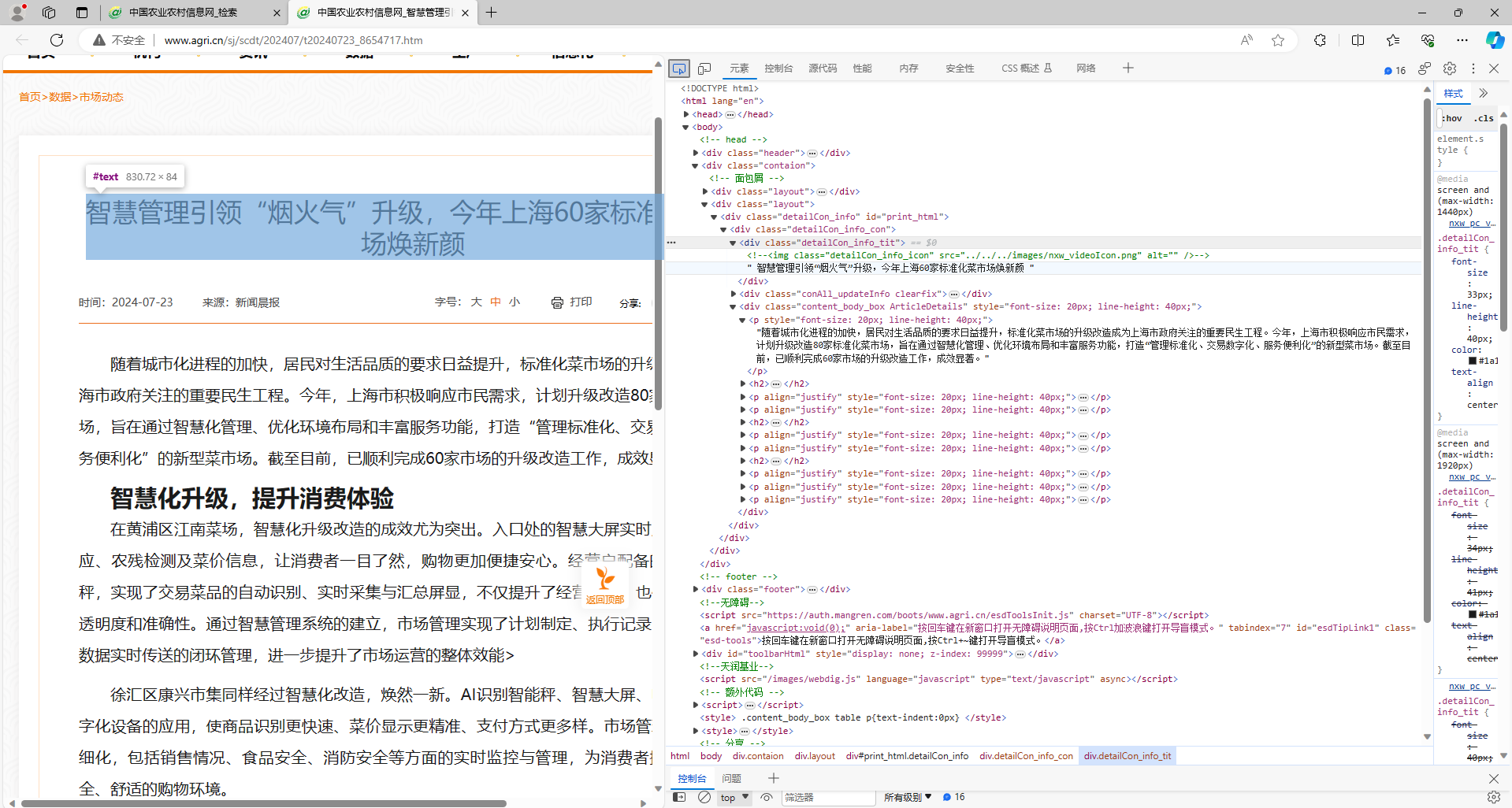This screenshot has width=1512, height=808.
Task: Click the console filter input field
Action: (x=828, y=797)
